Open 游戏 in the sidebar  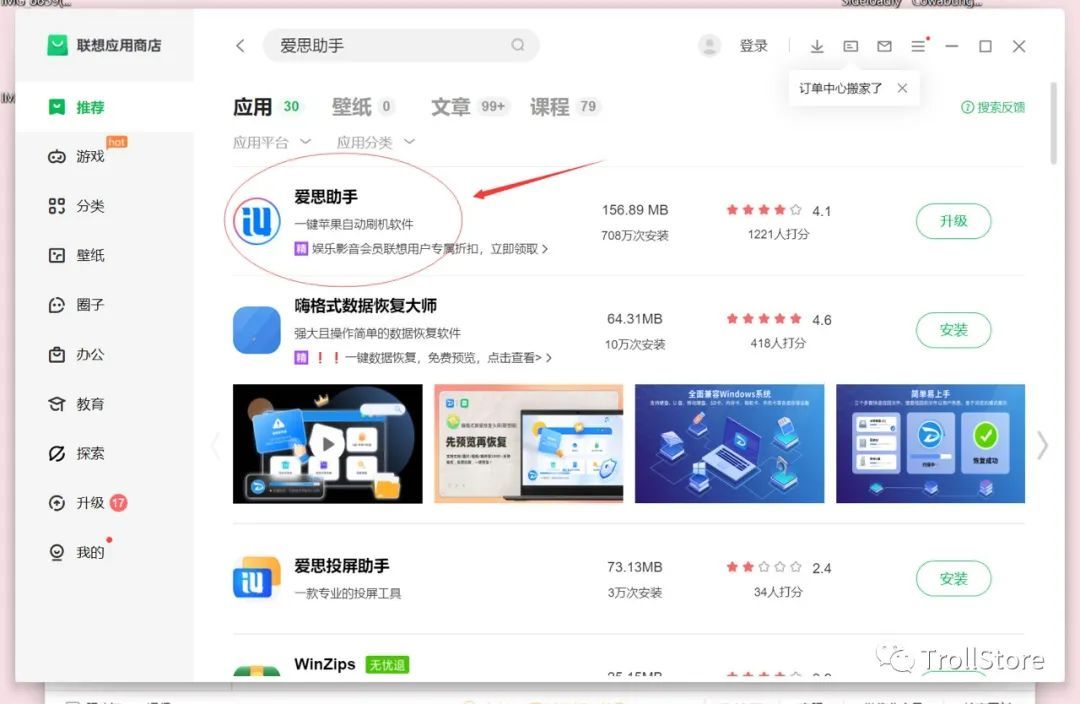(105, 156)
